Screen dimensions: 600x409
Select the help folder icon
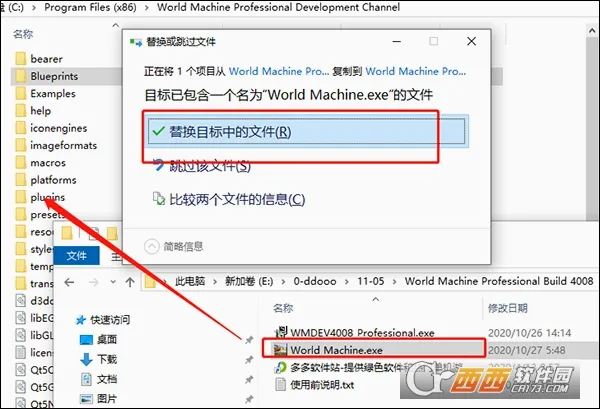click(21, 111)
